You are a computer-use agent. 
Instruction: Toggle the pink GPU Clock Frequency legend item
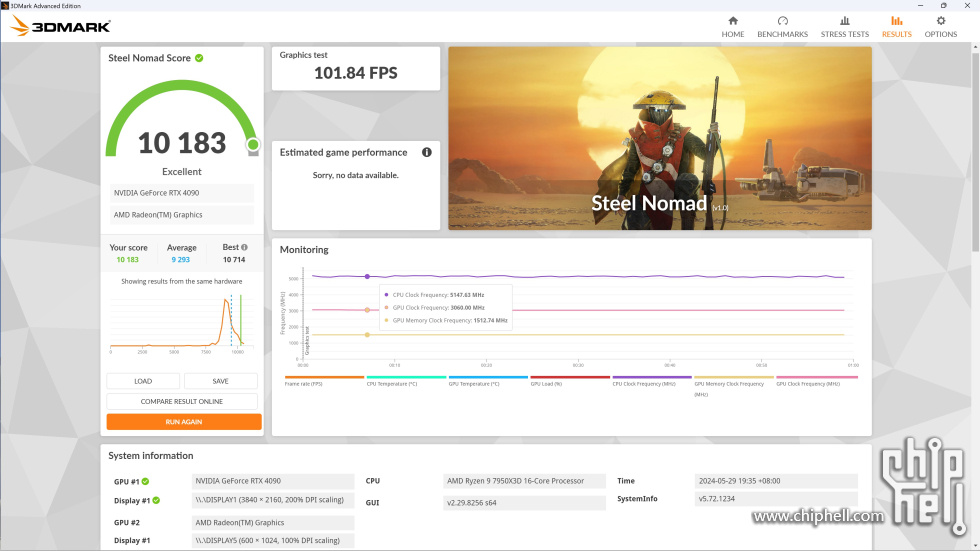(816, 381)
